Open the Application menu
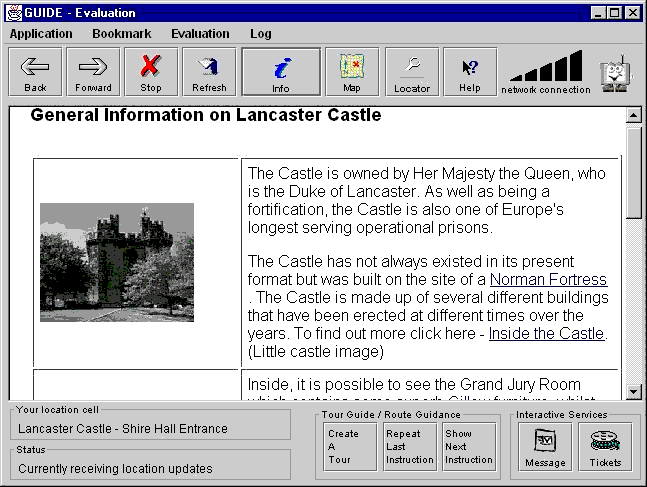Image resolution: width=647 pixels, height=487 pixels. click(x=41, y=34)
